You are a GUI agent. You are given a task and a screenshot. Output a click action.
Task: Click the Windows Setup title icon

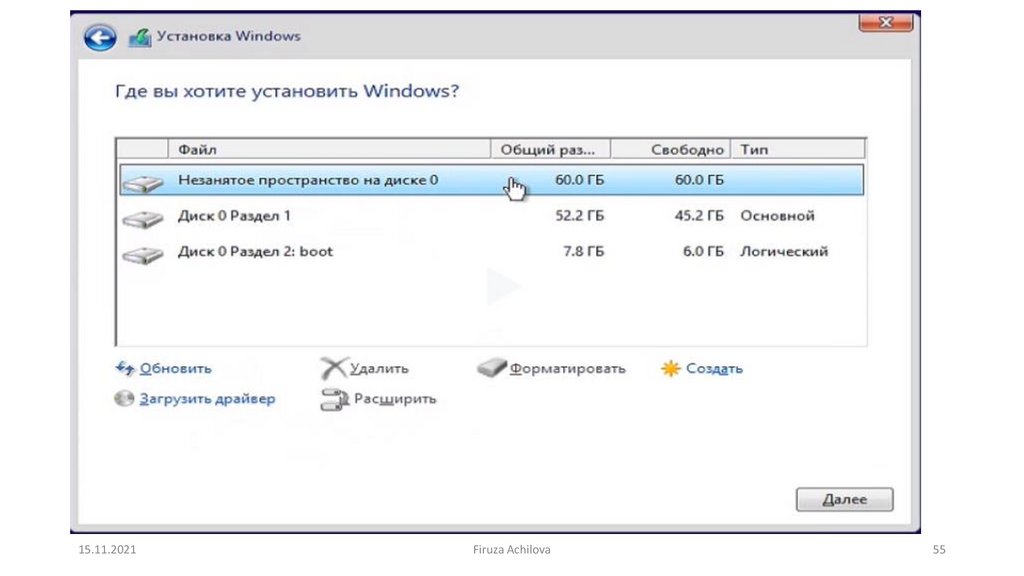coord(140,37)
